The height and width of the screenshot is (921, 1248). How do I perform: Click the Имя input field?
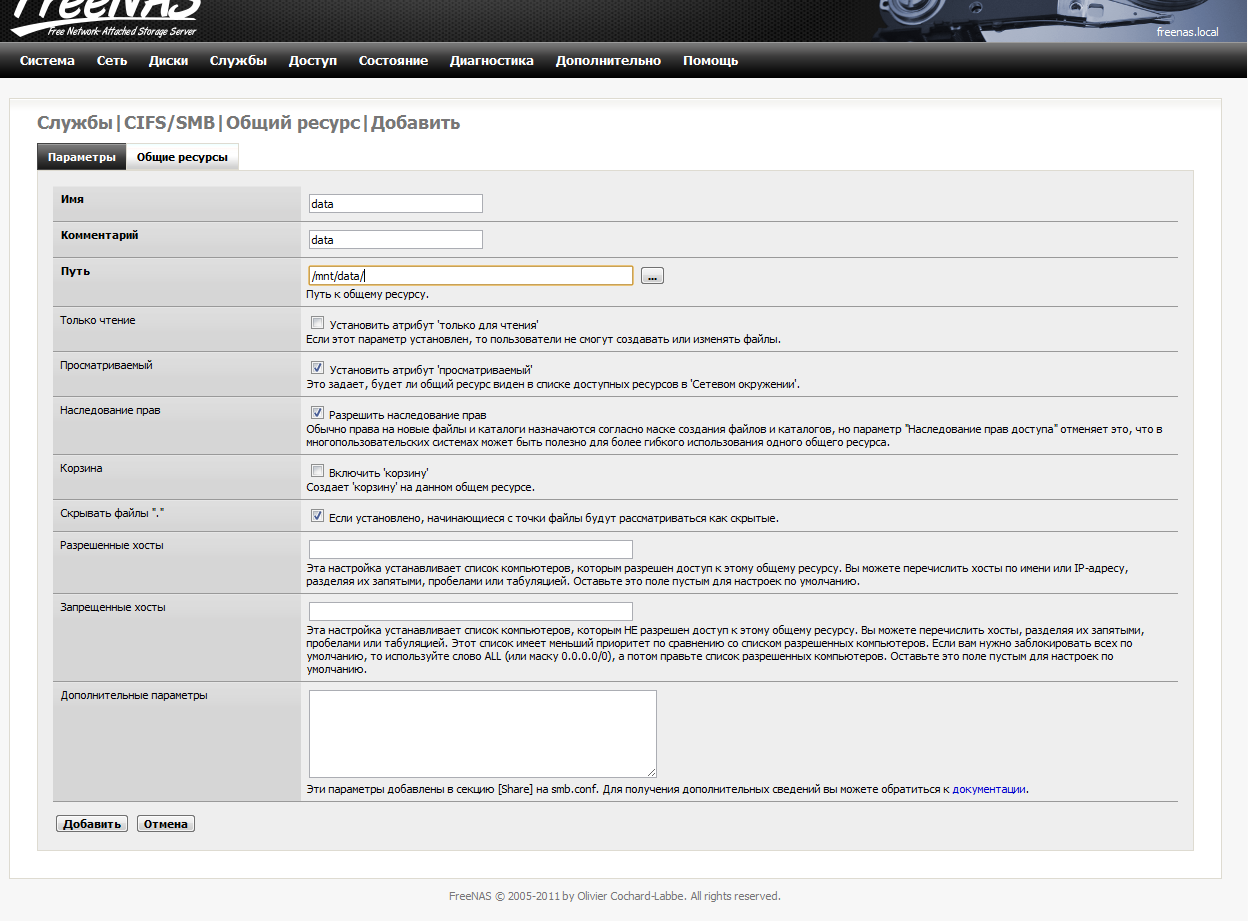tap(396, 204)
